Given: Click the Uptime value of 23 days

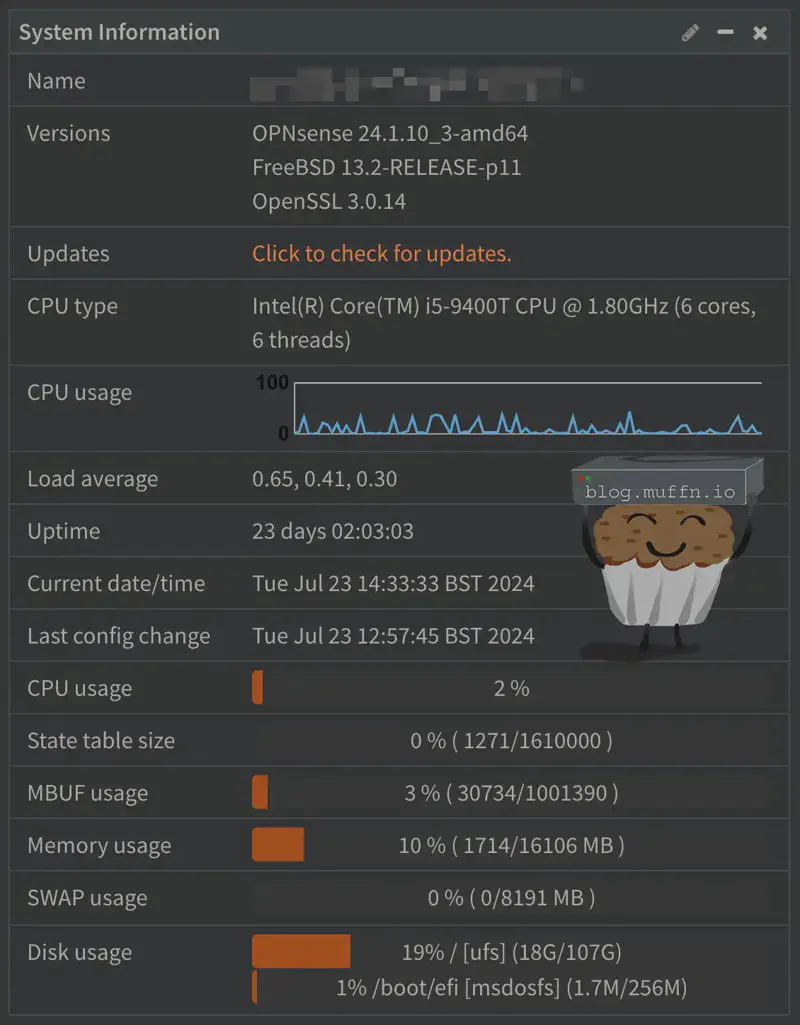Looking at the screenshot, I should coord(333,531).
